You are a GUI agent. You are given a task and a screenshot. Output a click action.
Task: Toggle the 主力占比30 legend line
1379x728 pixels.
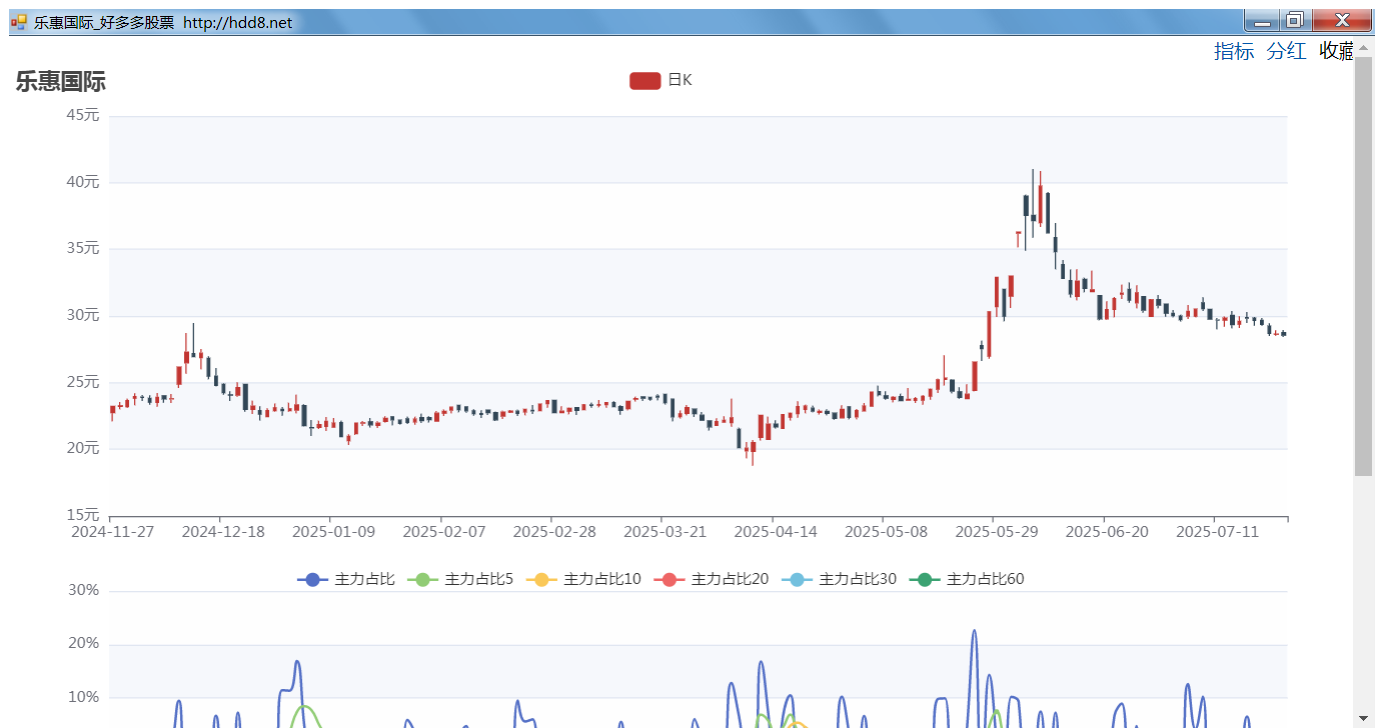839,579
